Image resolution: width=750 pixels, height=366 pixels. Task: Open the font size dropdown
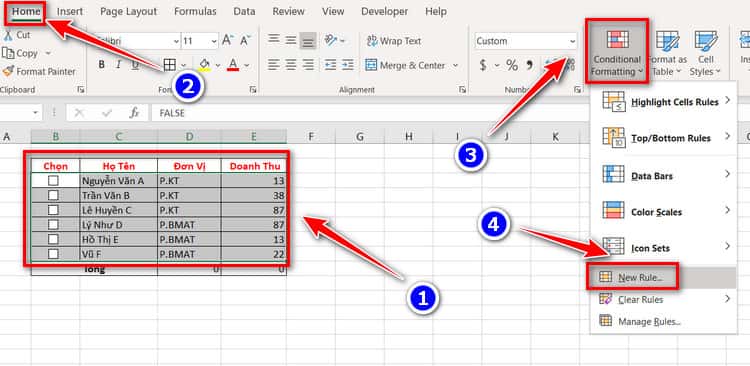(213, 41)
